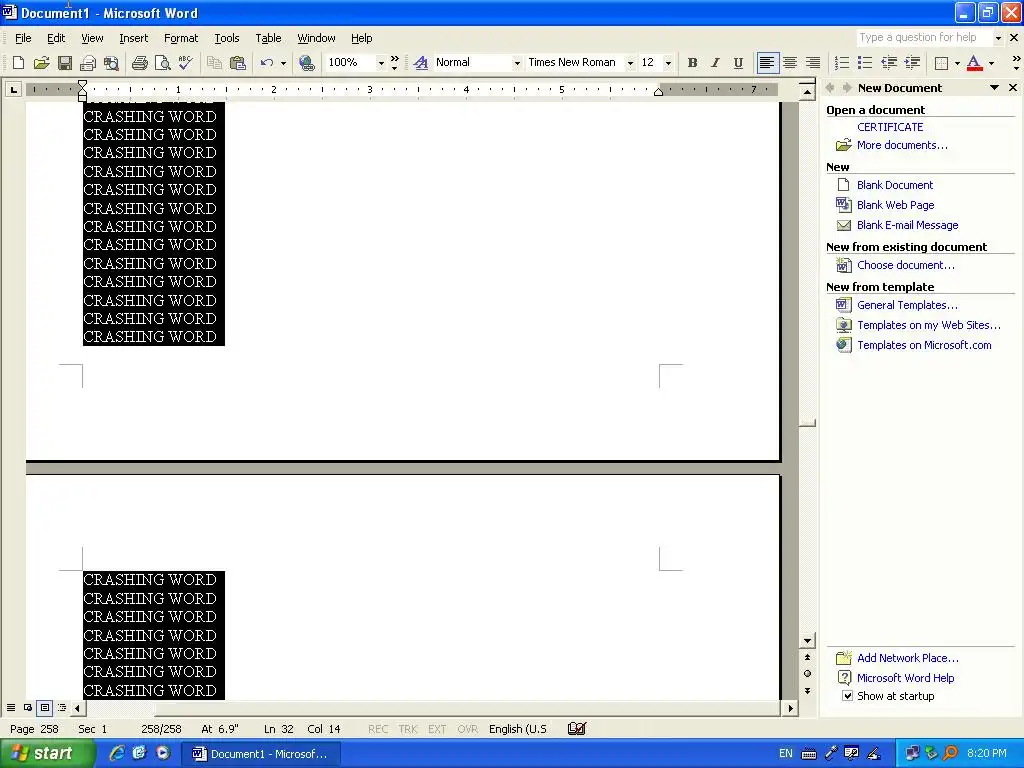Launch Internet Explorer from Quick Launch

(x=116, y=754)
